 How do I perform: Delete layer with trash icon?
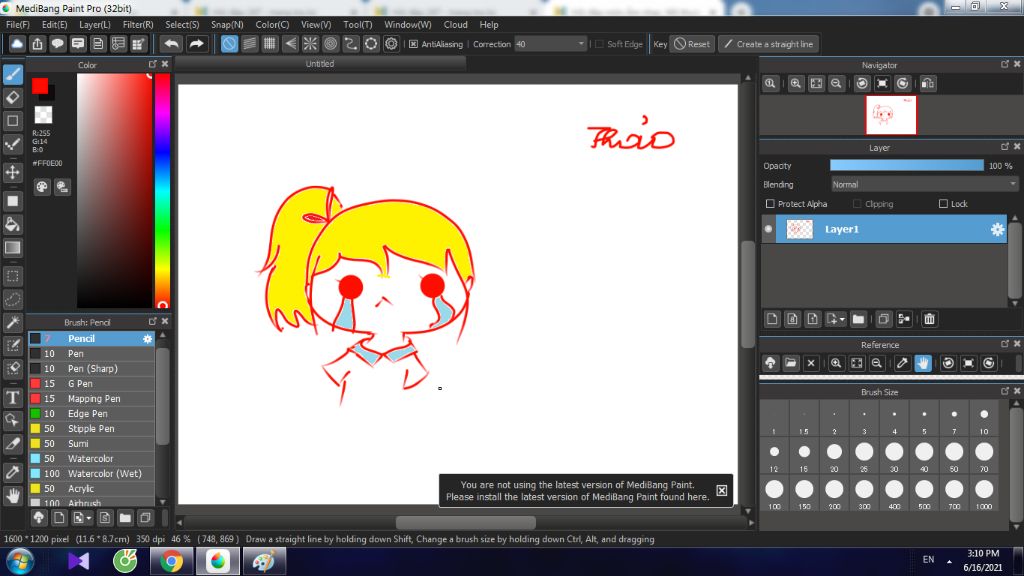click(929, 319)
